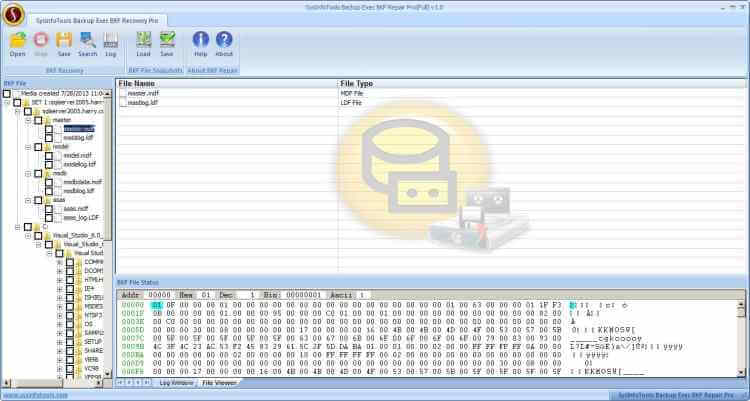The height and width of the screenshot is (401, 750).
Task: Click the tree panel horizontal scrollbar left arrow
Action: (6, 383)
